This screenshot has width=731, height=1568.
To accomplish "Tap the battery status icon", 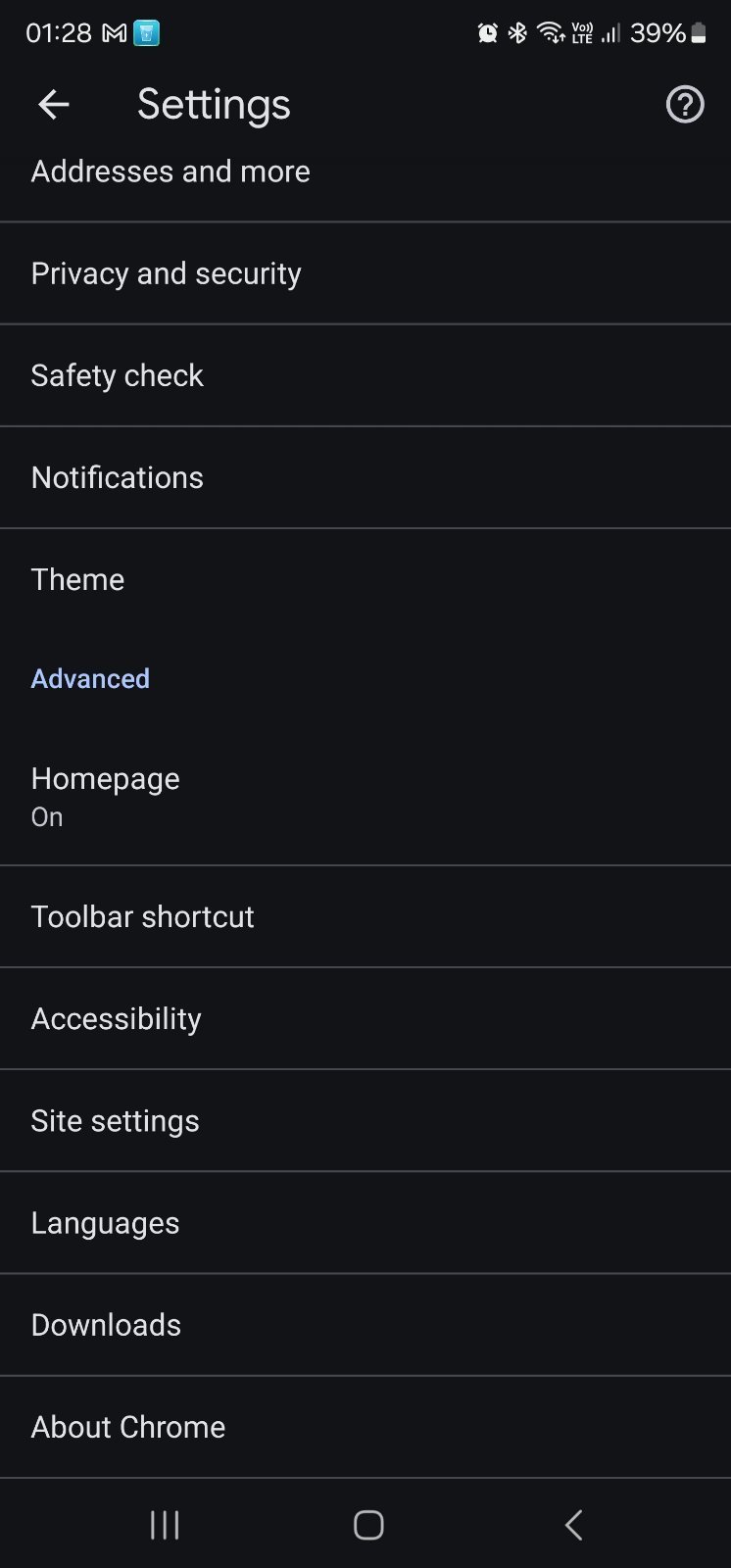I will point(699,34).
